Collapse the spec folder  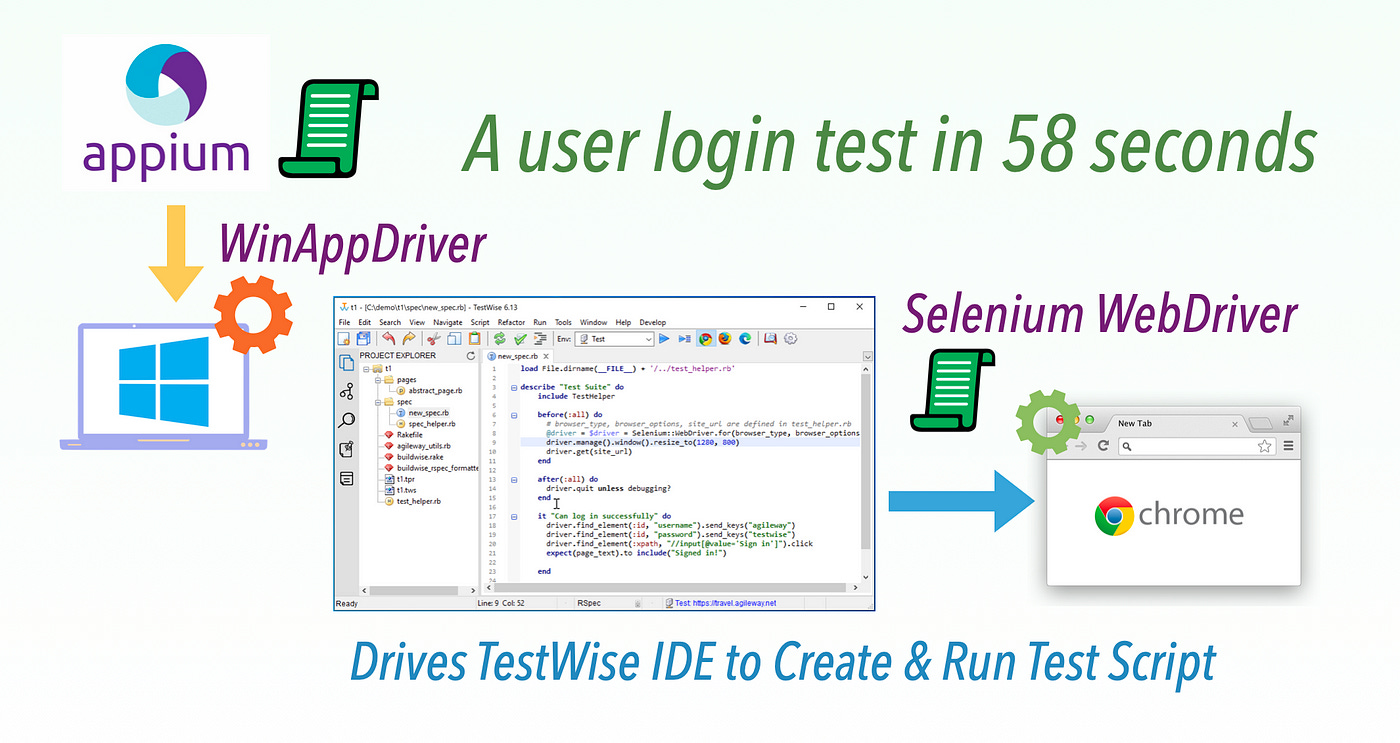tap(378, 402)
